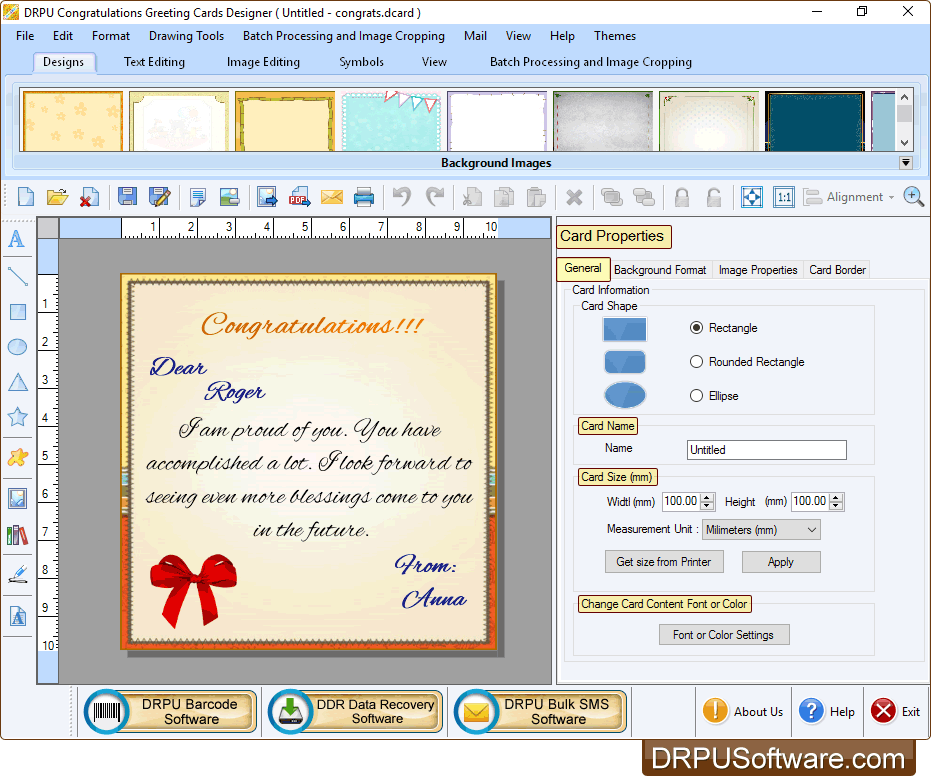Open DRPU Bulk SMS Software link
This screenshot has width=931, height=776.
(540, 711)
